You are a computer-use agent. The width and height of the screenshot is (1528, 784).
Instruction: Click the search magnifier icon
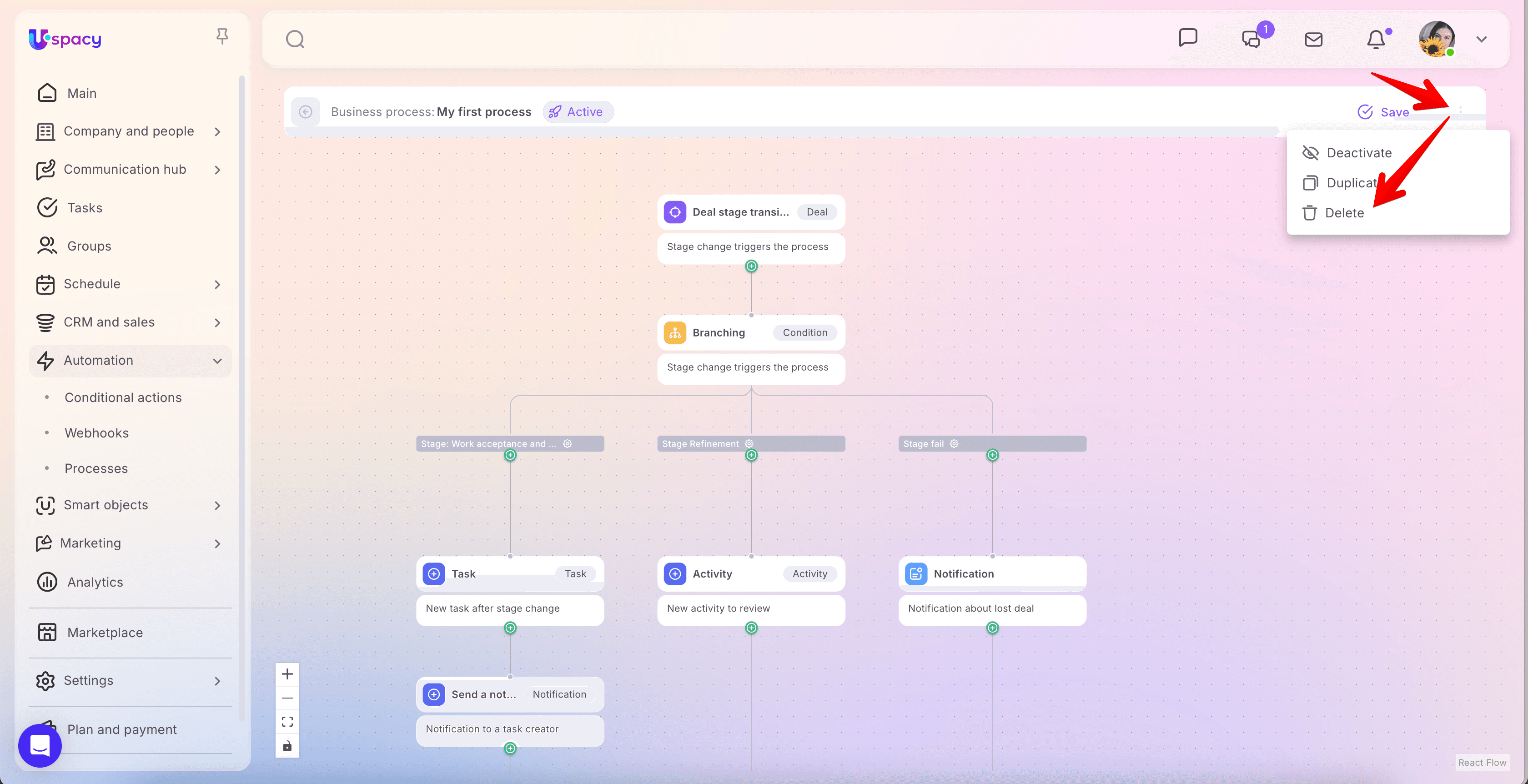tap(295, 40)
